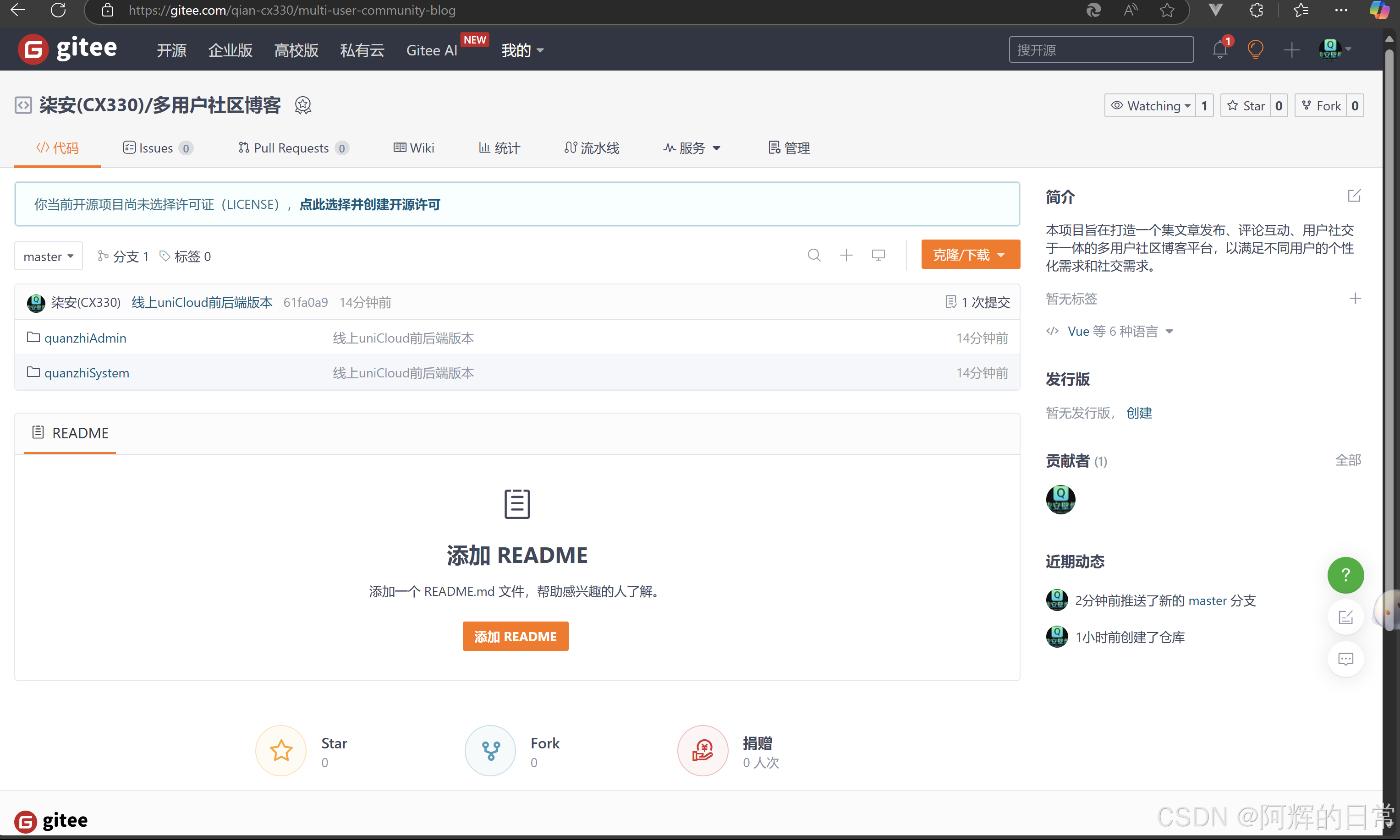
Task: Click the notification bell icon
Action: click(1219, 50)
